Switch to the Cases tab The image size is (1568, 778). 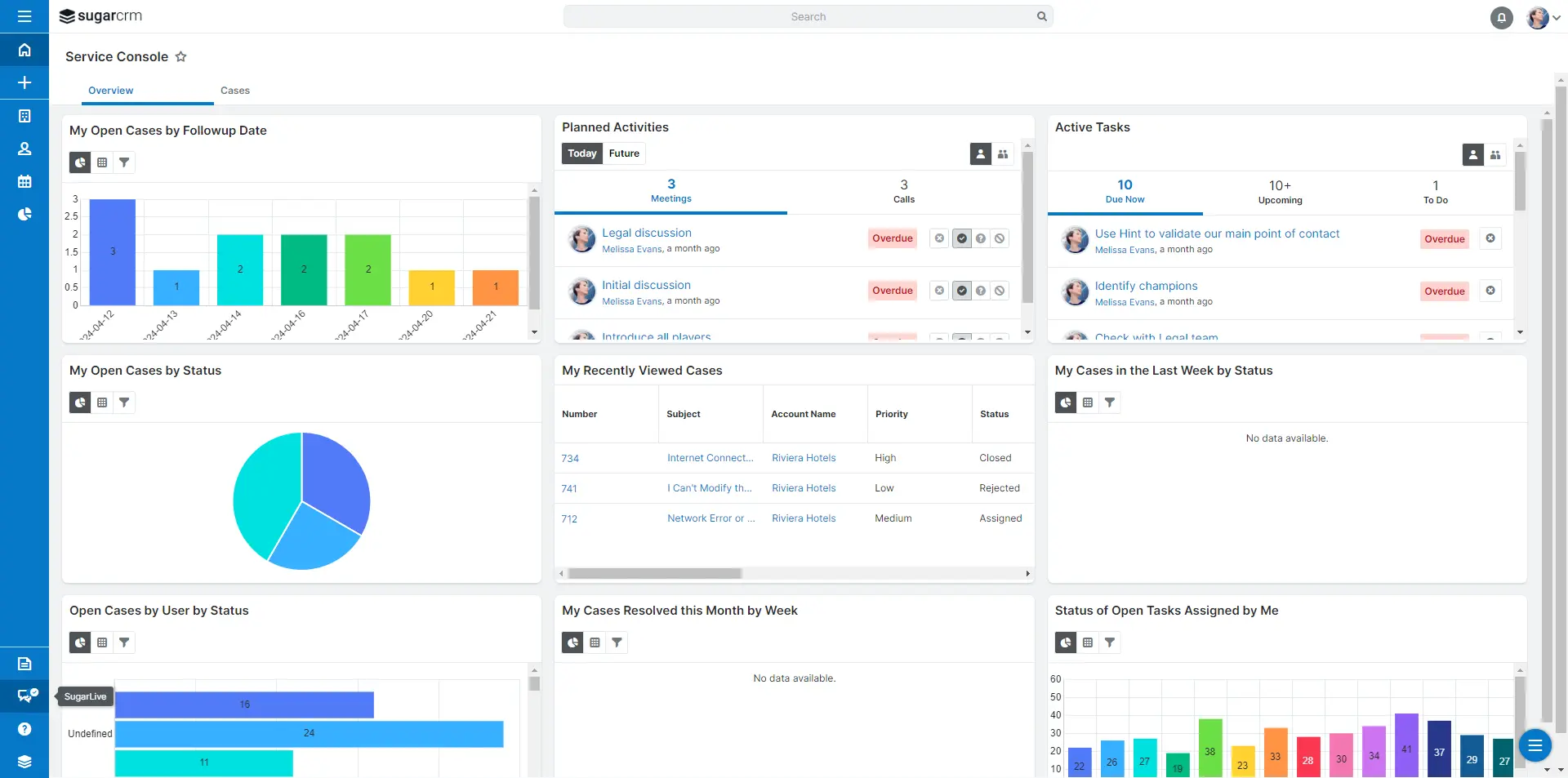[235, 91]
